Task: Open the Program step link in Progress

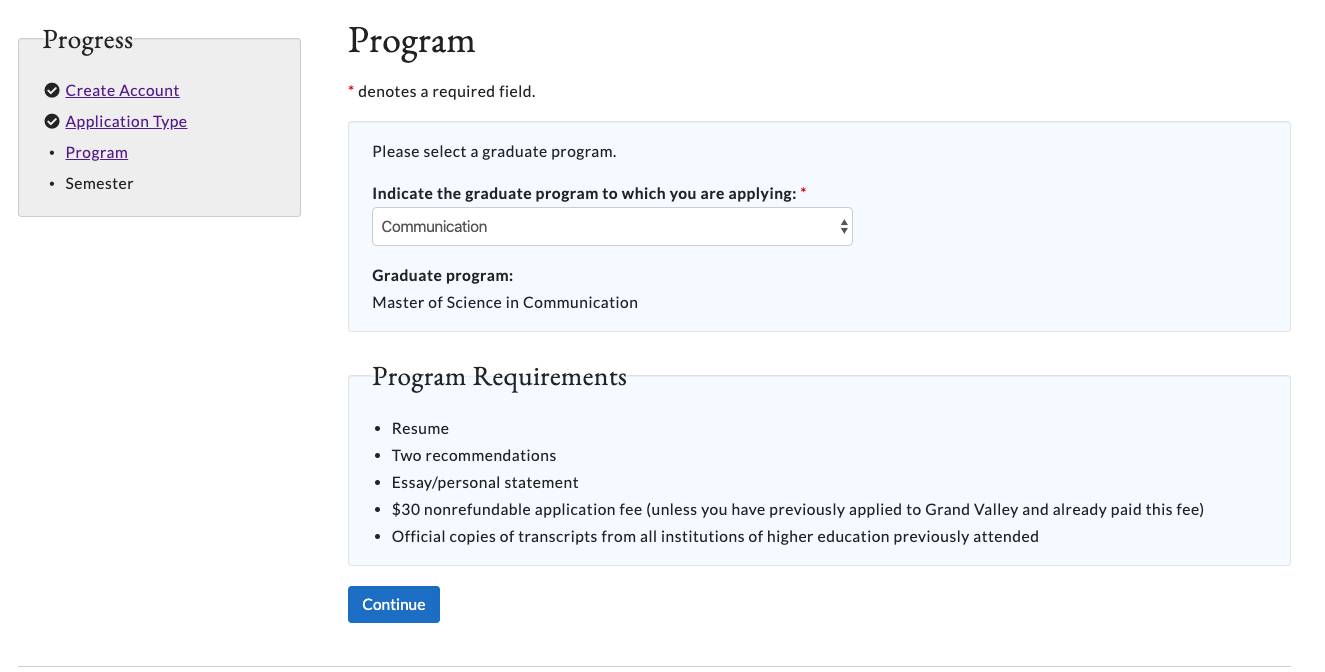Action: tap(96, 153)
